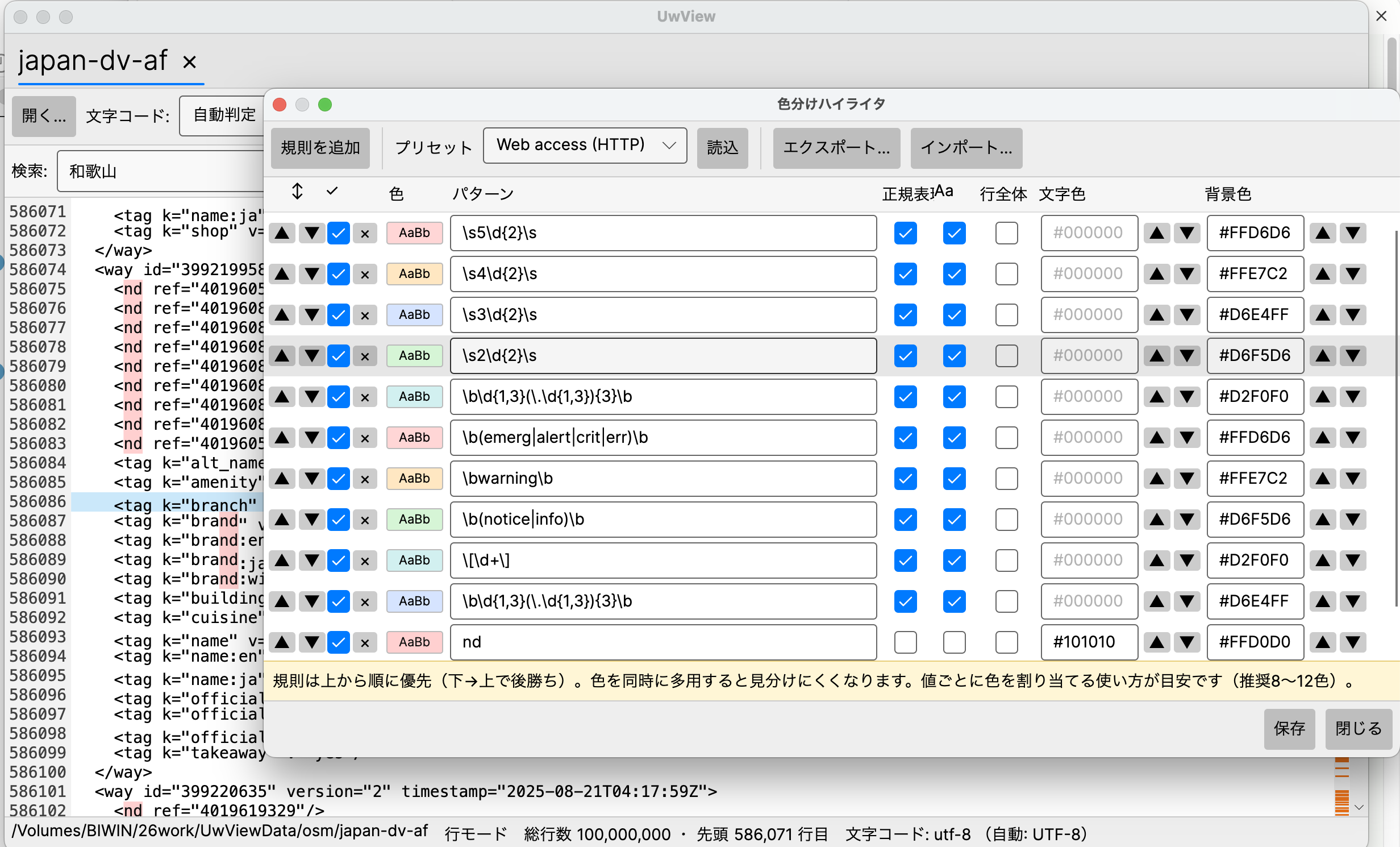Click the pattern field containing \bwarning\b

[663, 479]
